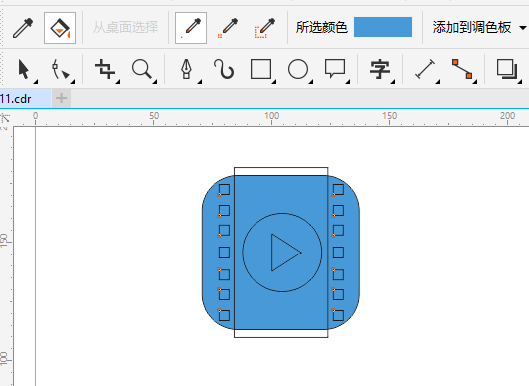
Task: Open the 添加到调色板 dropdown arrow
Action: (x=523, y=28)
